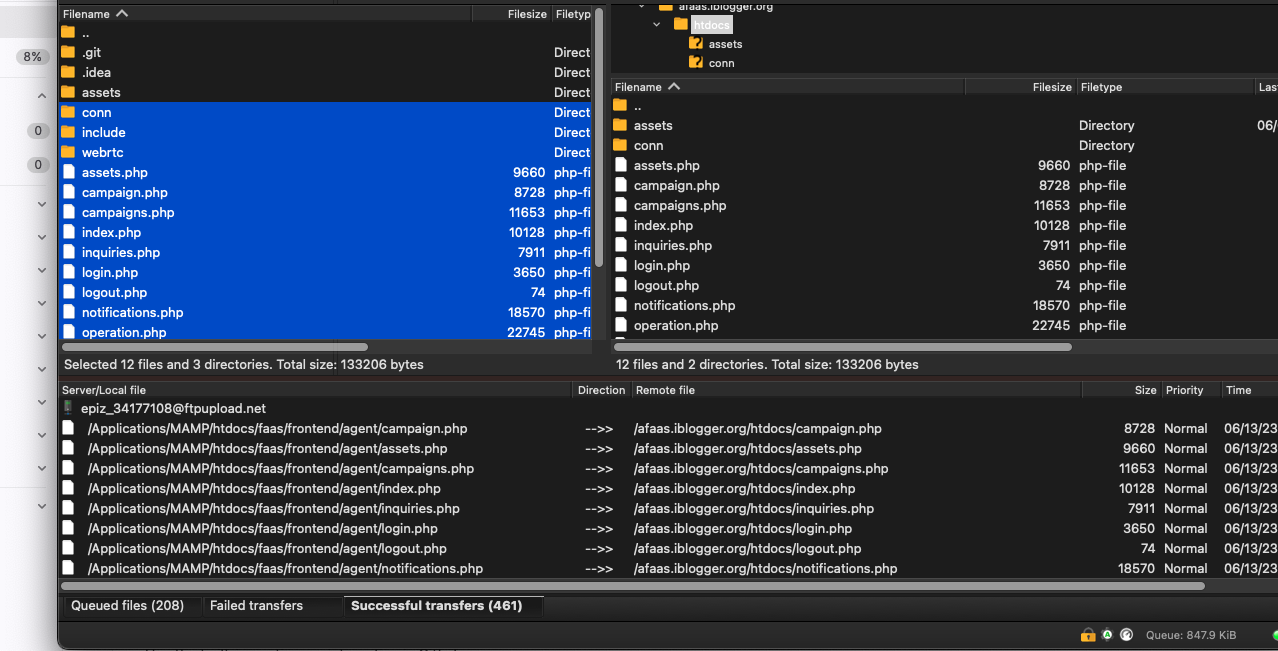Select assets.php in remote file list
The height and width of the screenshot is (651, 1278).
(x=944, y=165)
